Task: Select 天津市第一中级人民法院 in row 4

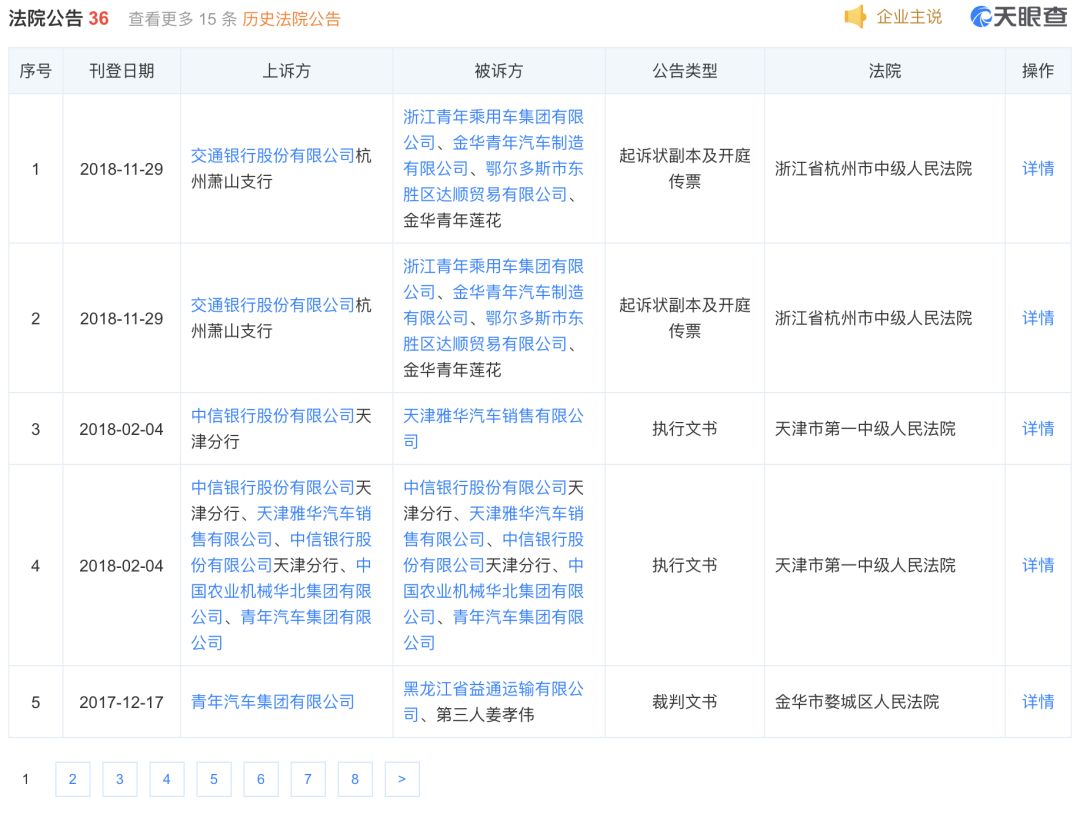Action: 865,565
